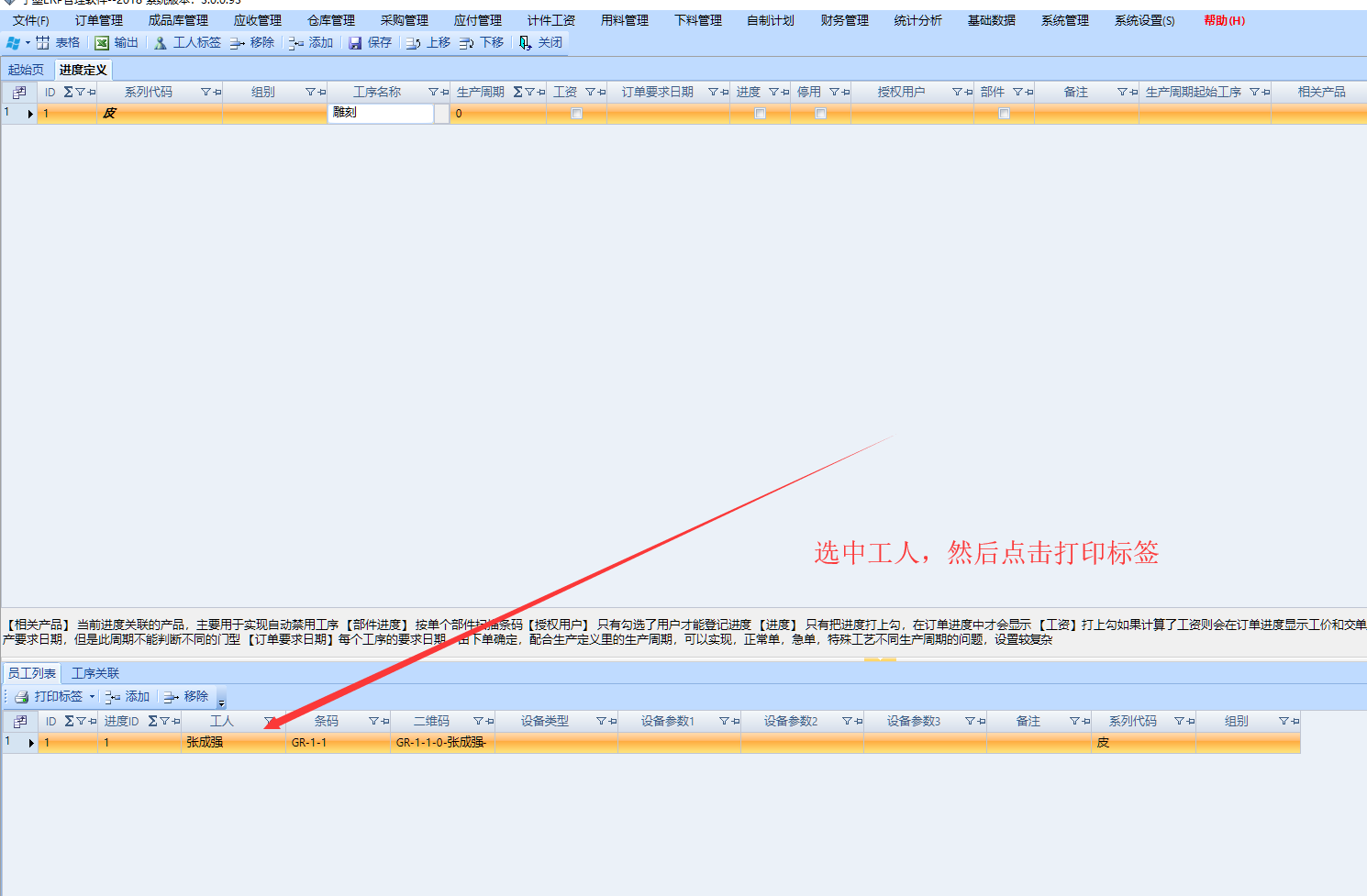Toggle the 工资 checkbox in row 1
1367x896 pixels.
(576, 114)
